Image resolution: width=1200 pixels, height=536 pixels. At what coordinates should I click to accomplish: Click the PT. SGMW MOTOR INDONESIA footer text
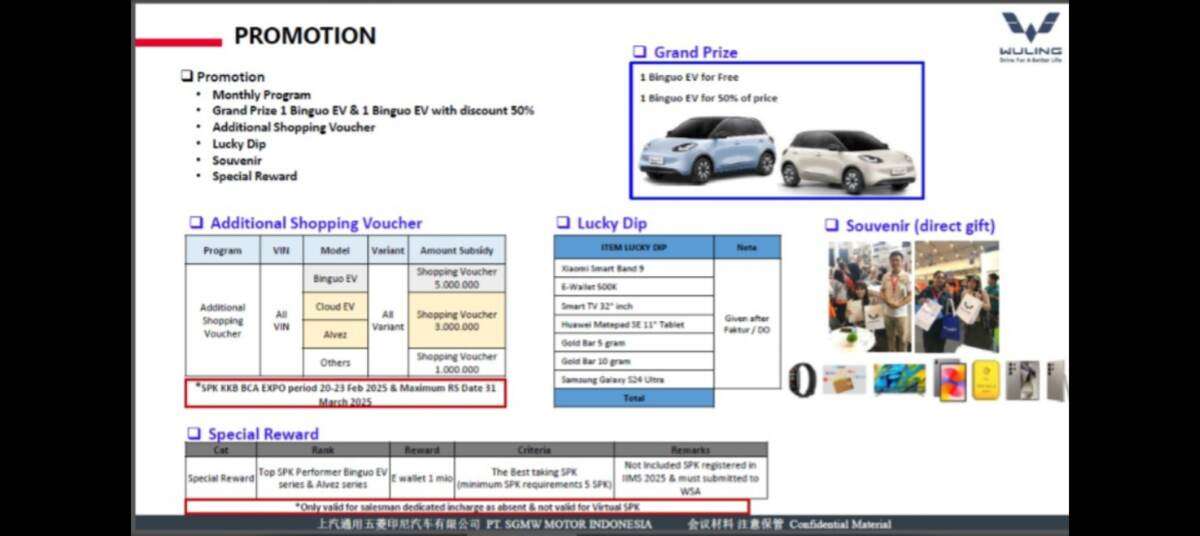click(x=568, y=524)
